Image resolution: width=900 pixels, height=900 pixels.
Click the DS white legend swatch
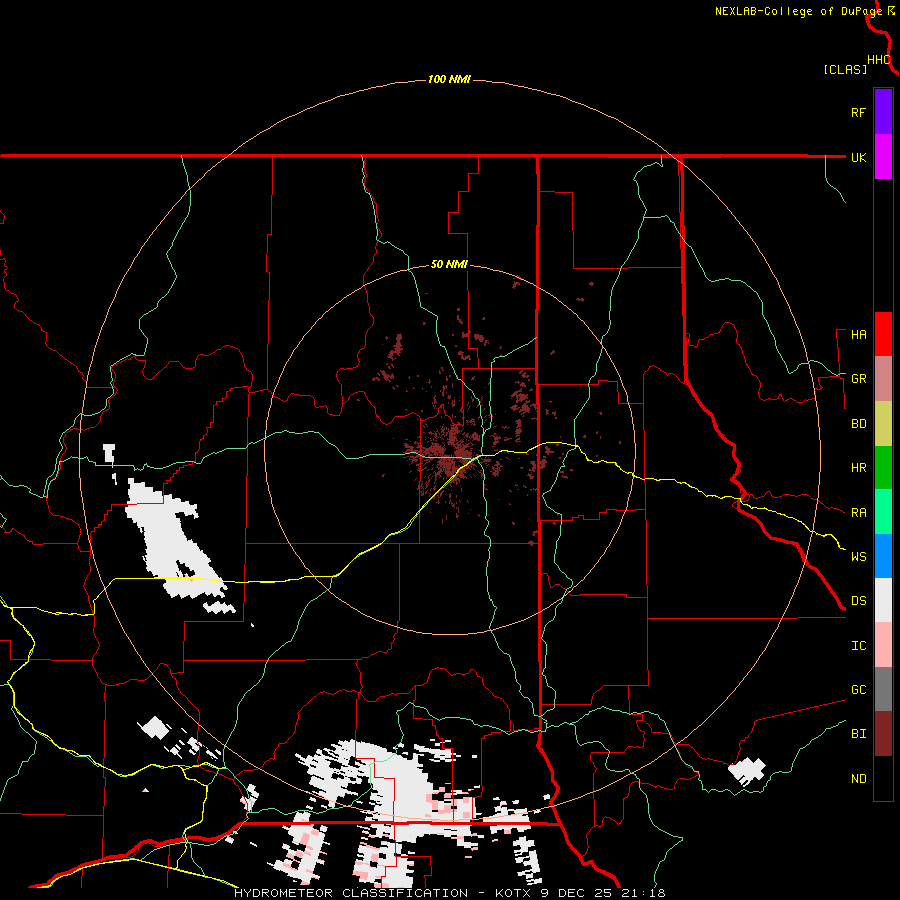tap(883, 600)
